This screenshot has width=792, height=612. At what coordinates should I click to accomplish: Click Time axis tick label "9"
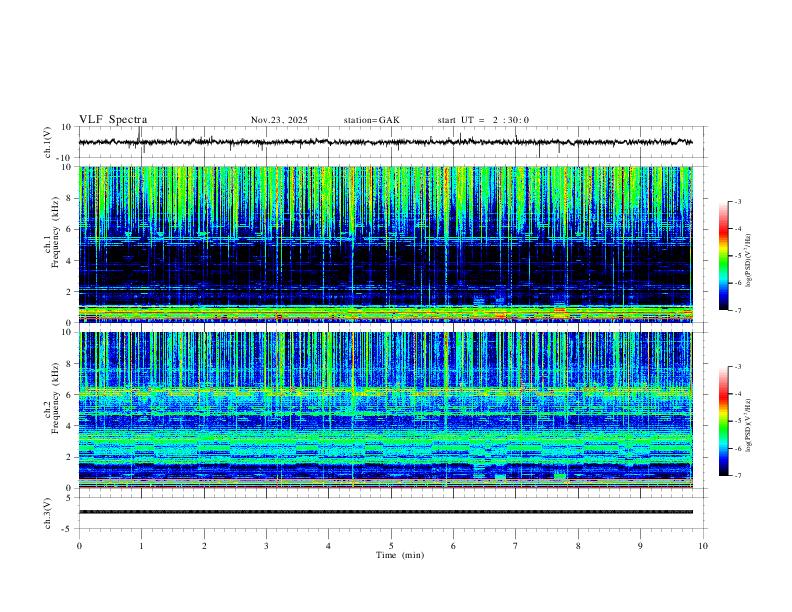coord(640,546)
